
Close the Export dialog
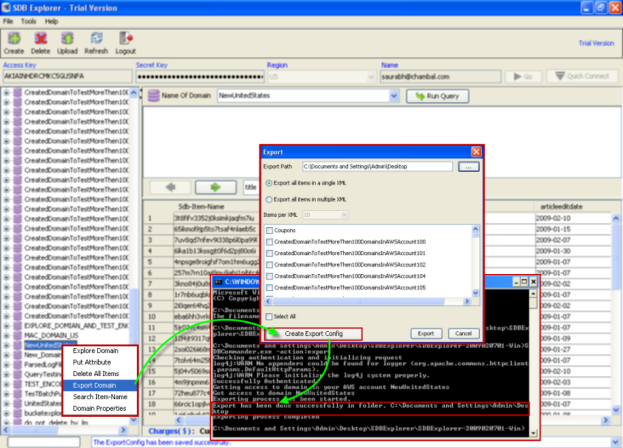(476, 152)
